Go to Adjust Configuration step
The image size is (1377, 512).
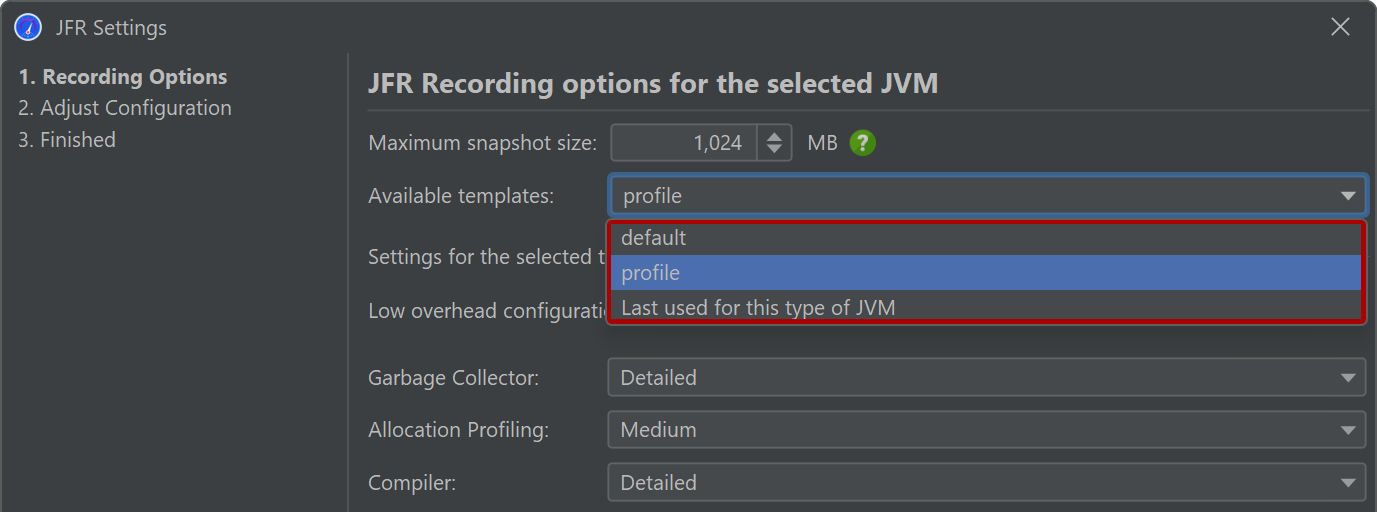coord(125,108)
